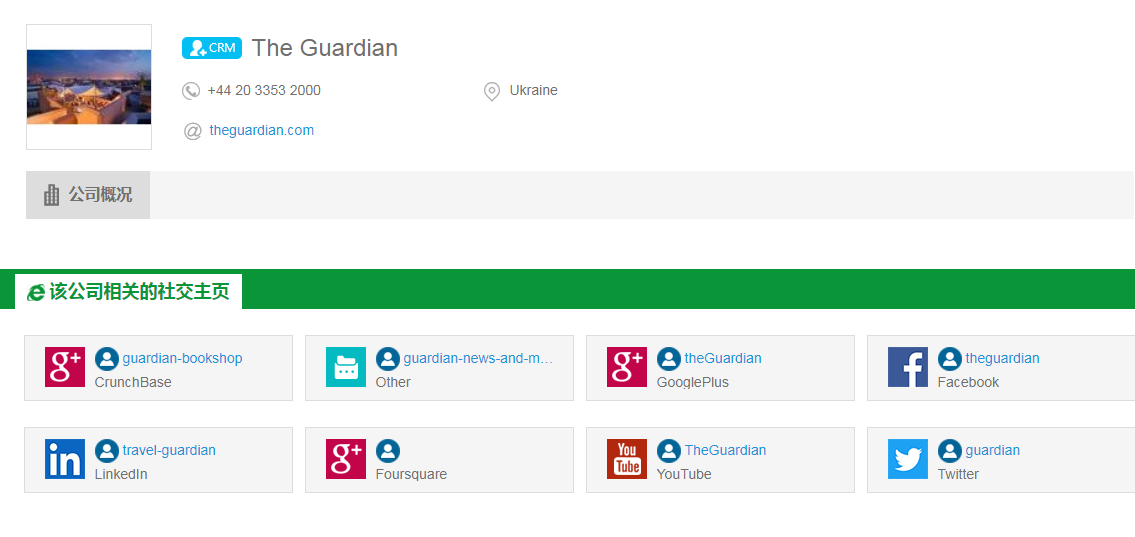Click the YouTube label text
This screenshot has height=537, width=1135.
[x=684, y=474]
